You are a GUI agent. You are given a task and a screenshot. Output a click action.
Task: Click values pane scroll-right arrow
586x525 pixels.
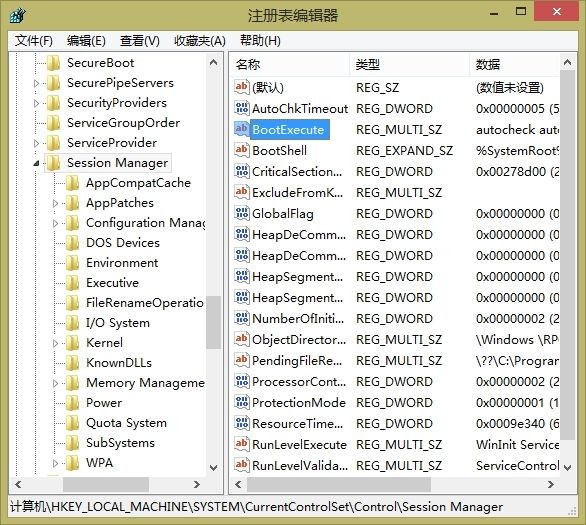tap(551, 485)
